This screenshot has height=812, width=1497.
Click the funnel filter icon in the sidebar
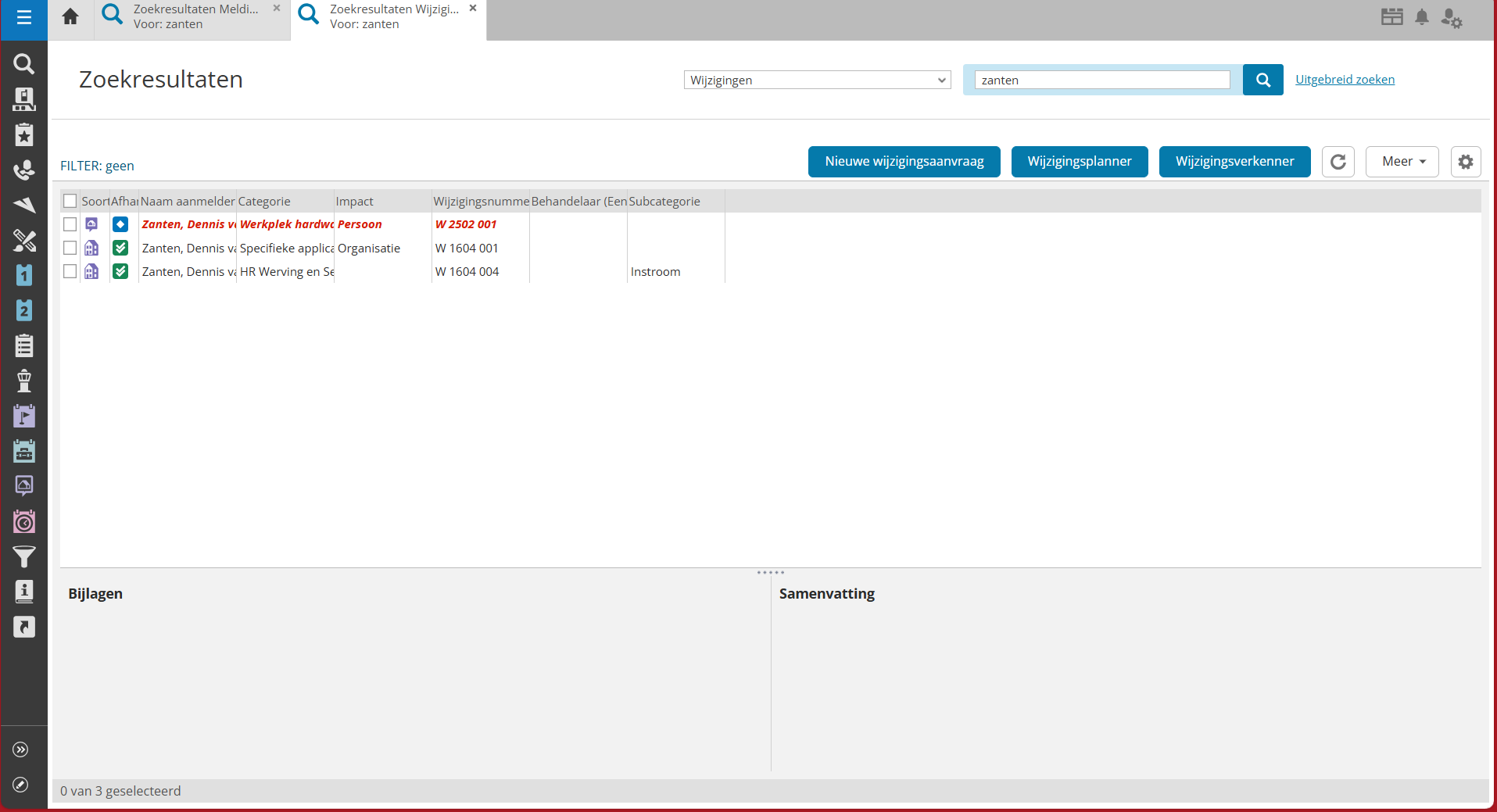click(x=23, y=556)
